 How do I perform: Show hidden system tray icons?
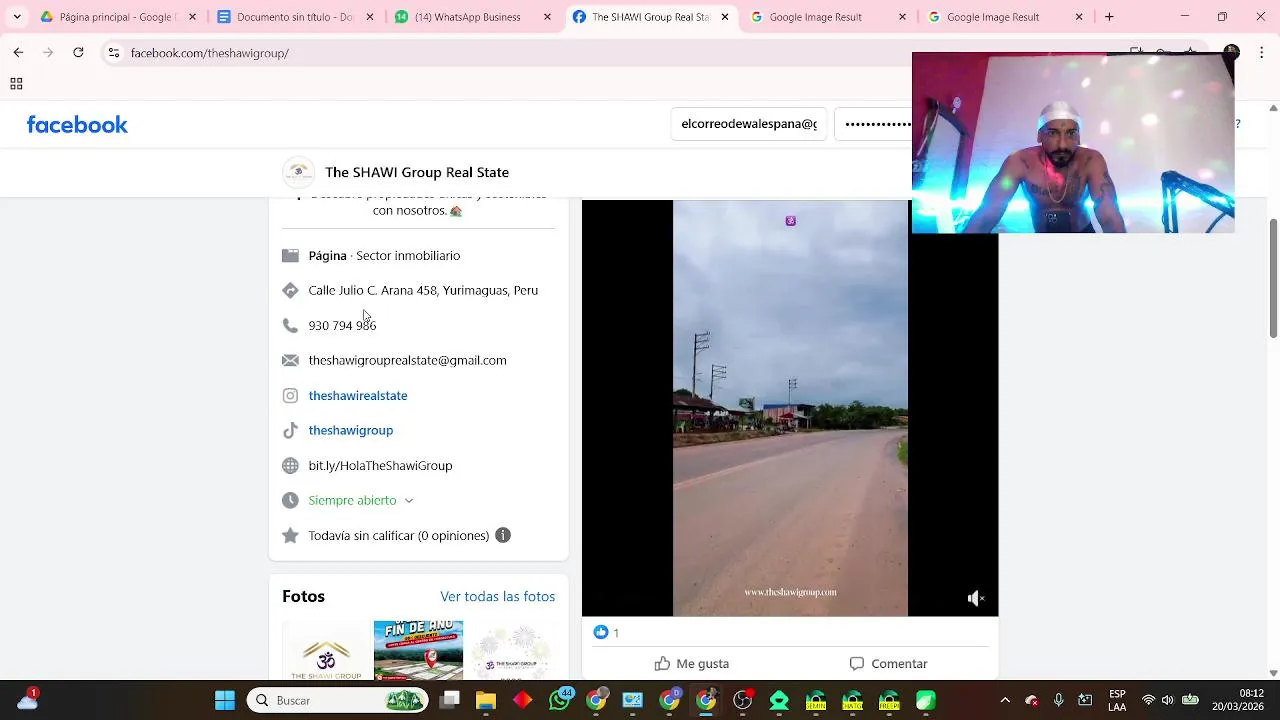1005,700
